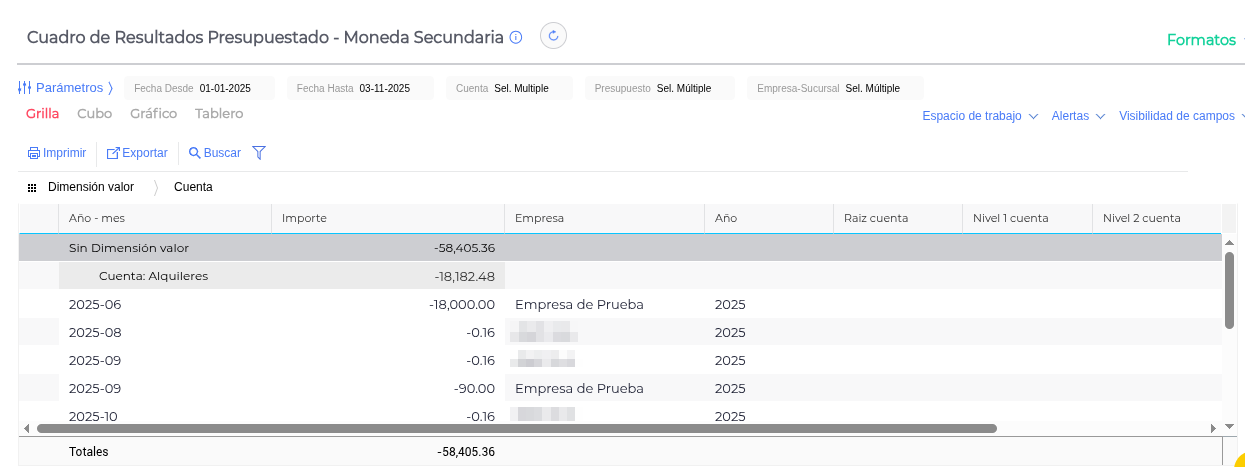Open the Tablero tab
The height and width of the screenshot is (467, 1245).
pyautogui.click(x=219, y=114)
